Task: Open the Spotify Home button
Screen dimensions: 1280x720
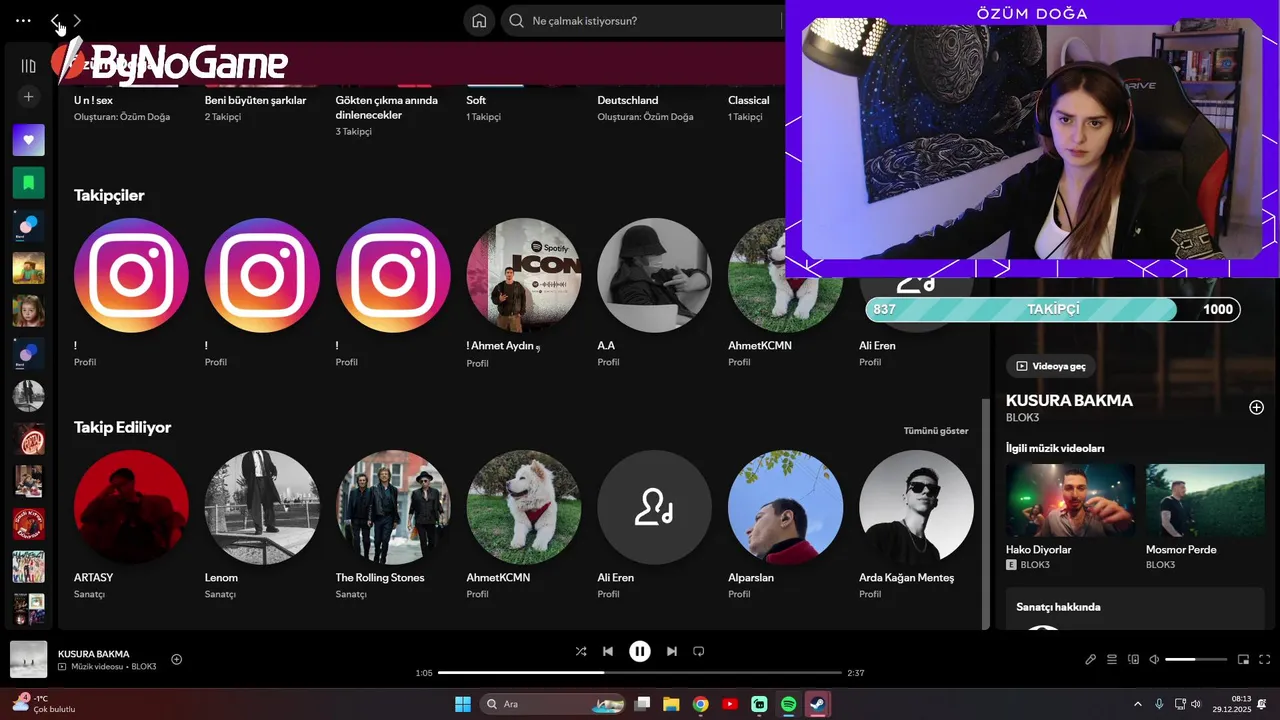Action: pyautogui.click(x=479, y=21)
